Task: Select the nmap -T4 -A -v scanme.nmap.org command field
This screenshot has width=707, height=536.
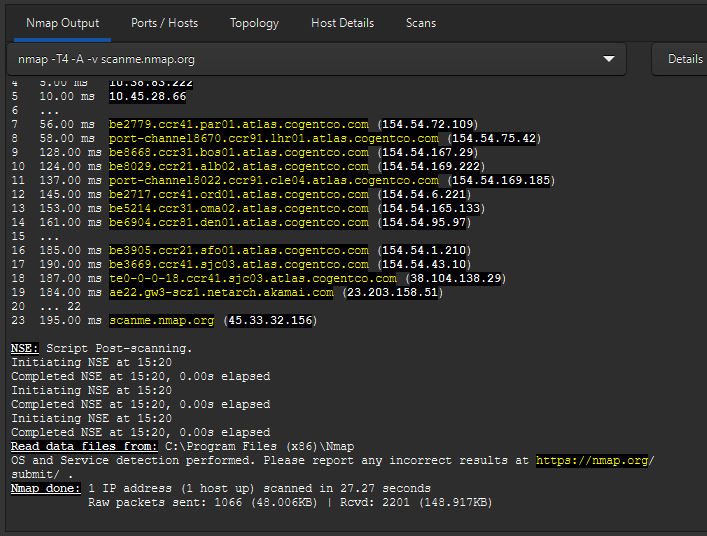Action: (317, 59)
